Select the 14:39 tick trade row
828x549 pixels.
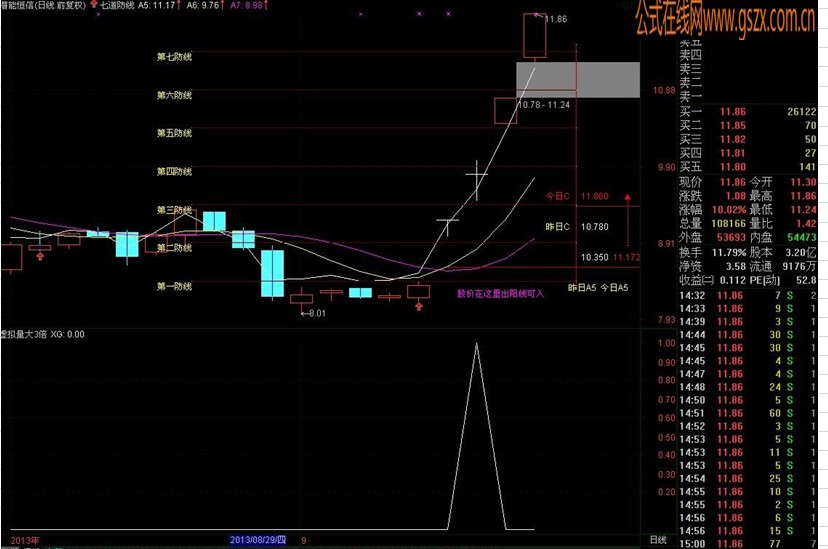pyautogui.click(x=747, y=322)
